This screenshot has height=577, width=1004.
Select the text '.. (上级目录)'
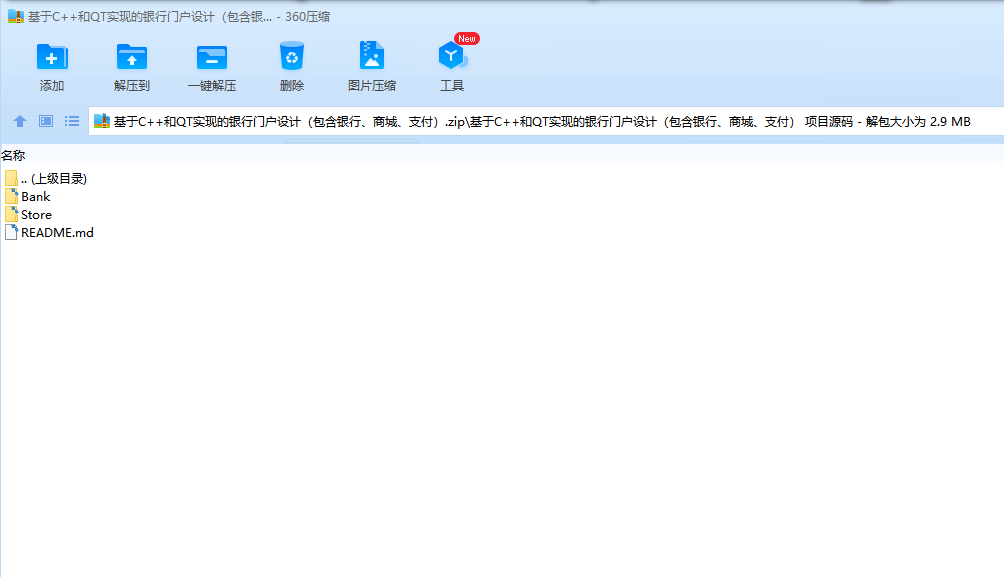point(54,179)
